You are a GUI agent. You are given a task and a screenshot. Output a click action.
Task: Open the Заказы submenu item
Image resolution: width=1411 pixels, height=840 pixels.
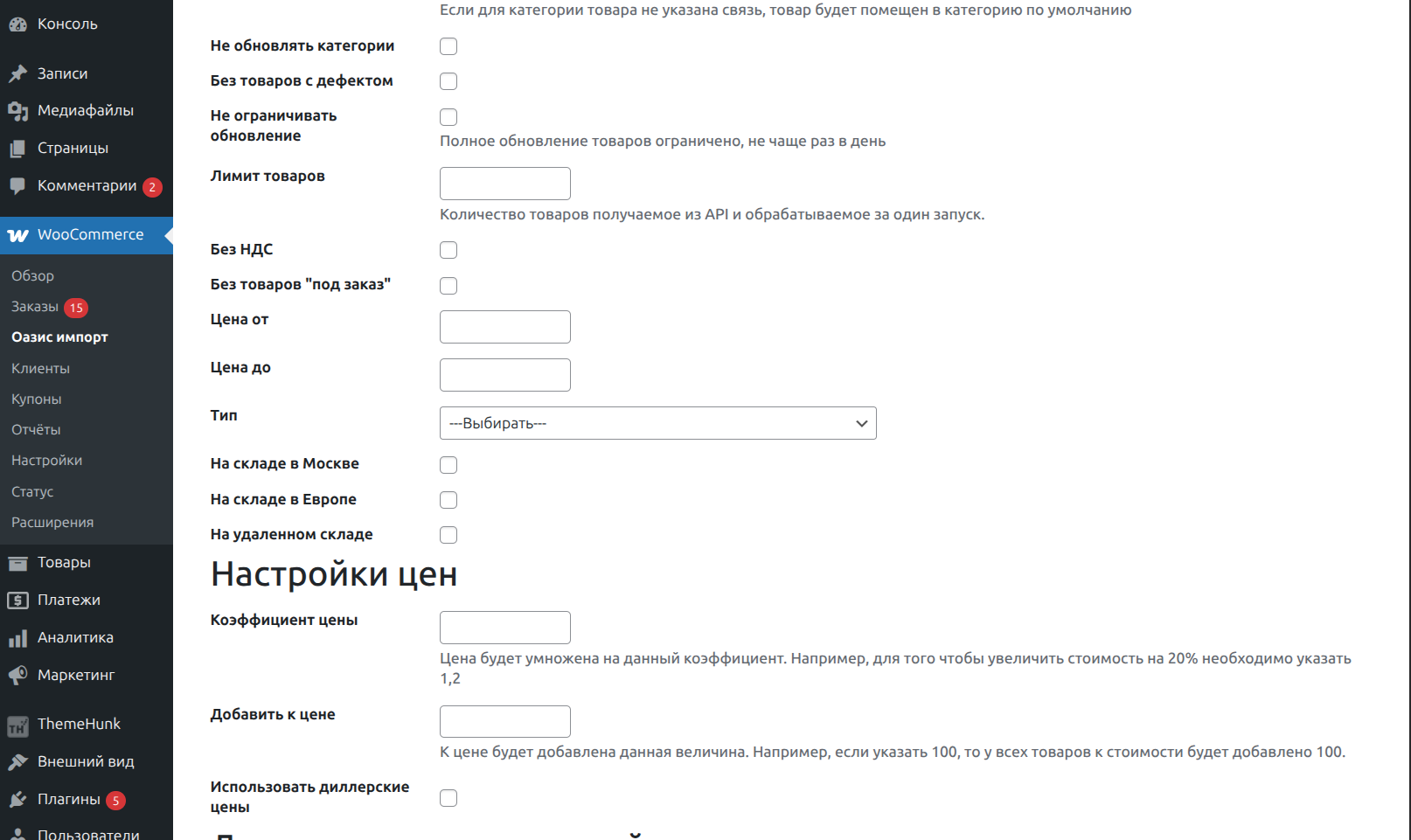pos(35,307)
